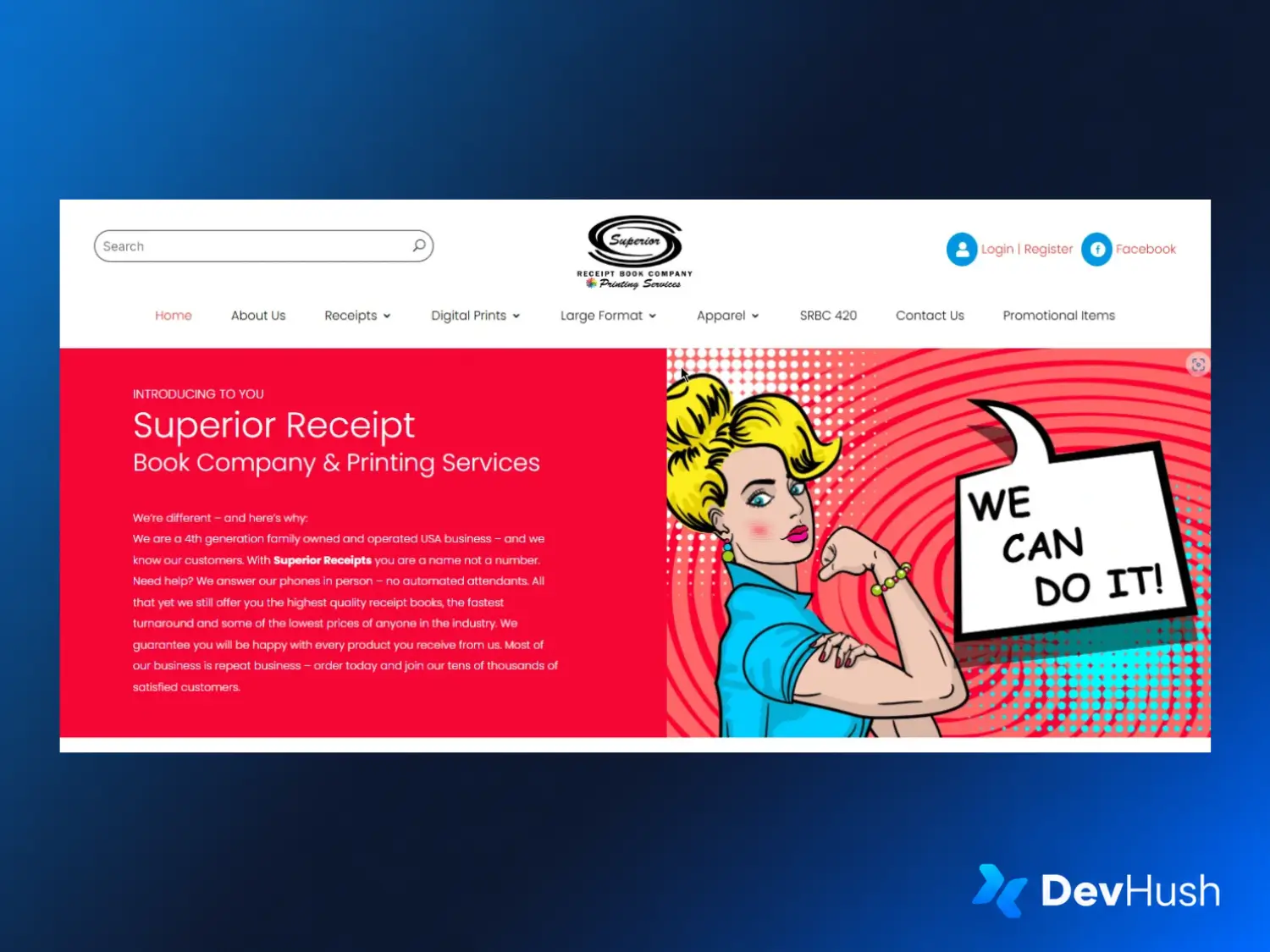Image resolution: width=1270 pixels, height=952 pixels.
Task: Open the SRBC 420 menu item
Action: (828, 316)
